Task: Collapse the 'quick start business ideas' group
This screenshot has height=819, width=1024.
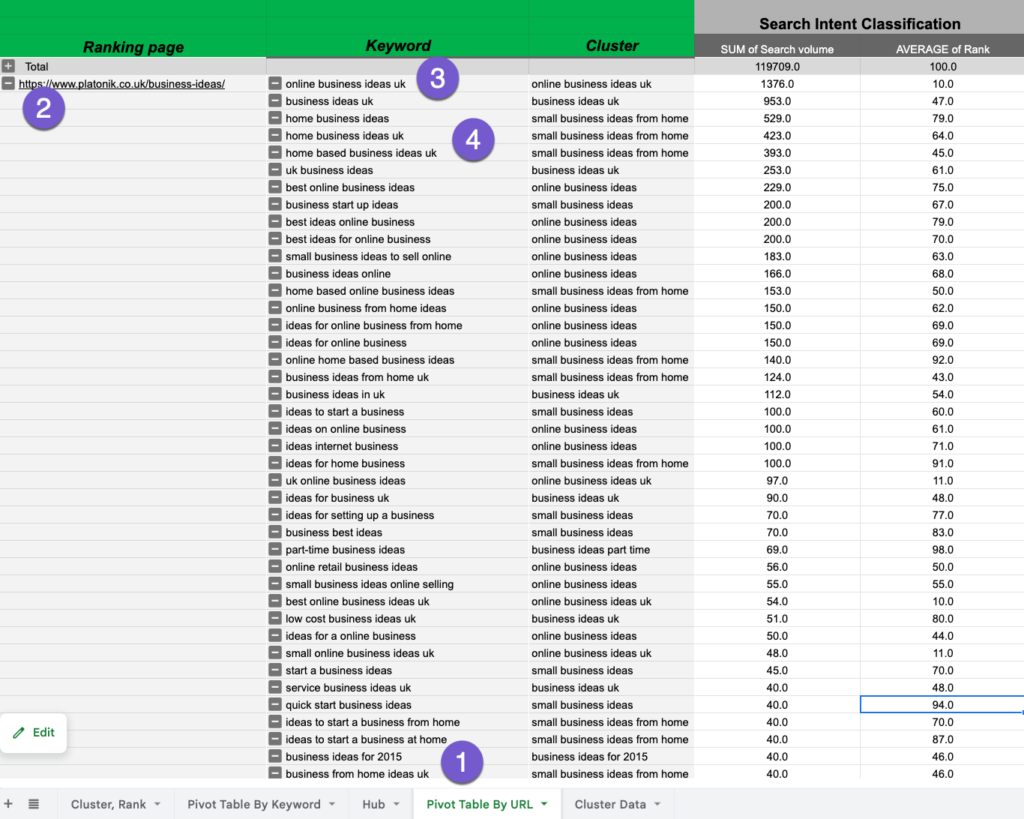Action: pos(275,705)
